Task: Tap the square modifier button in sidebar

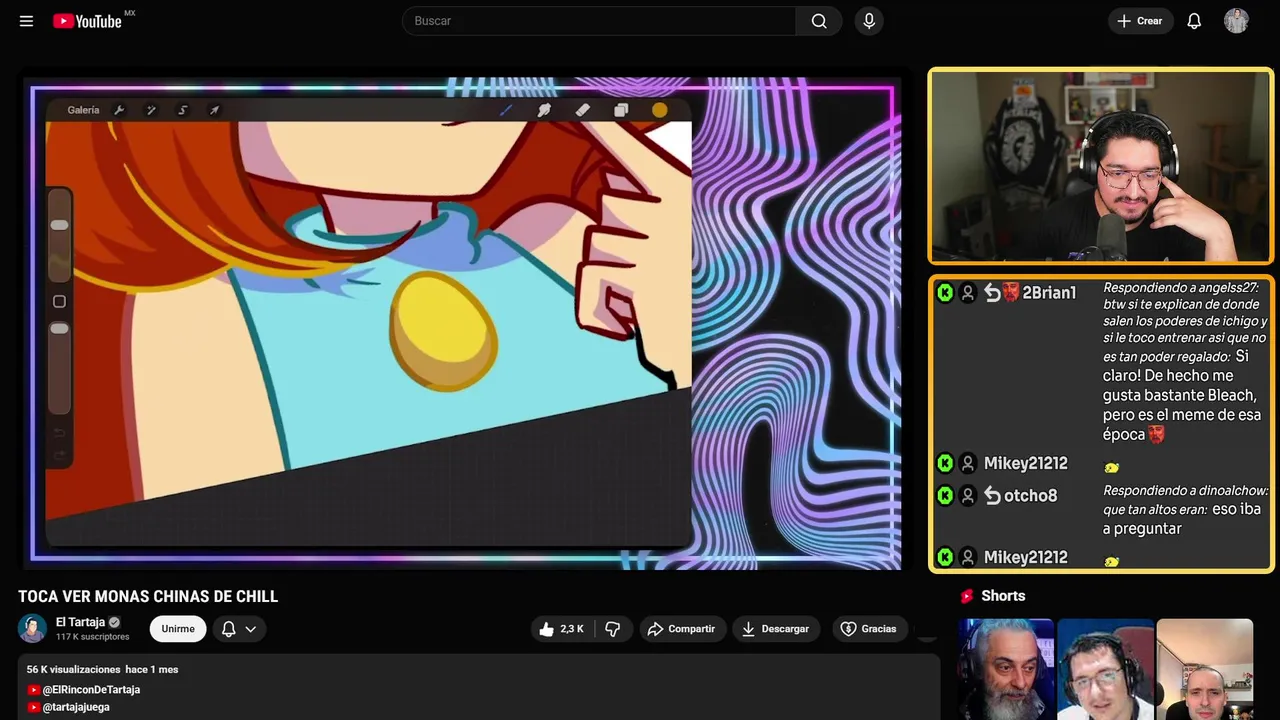Action: [x=59, y=301]
